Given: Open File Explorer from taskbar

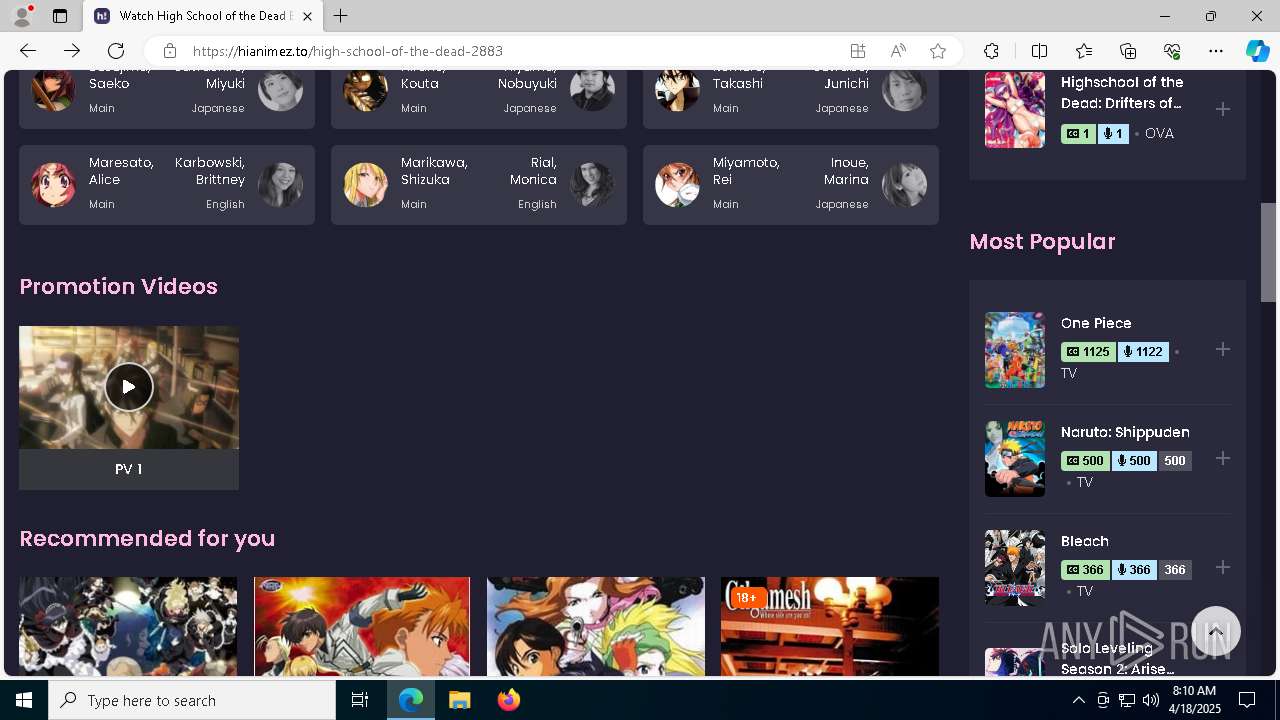Looking at the screenshot, I should 459,700.
